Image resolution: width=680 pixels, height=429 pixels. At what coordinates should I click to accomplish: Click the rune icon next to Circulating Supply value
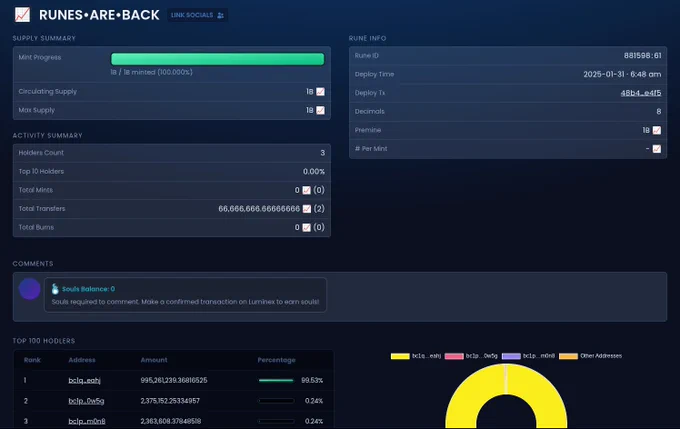(320, 92)
